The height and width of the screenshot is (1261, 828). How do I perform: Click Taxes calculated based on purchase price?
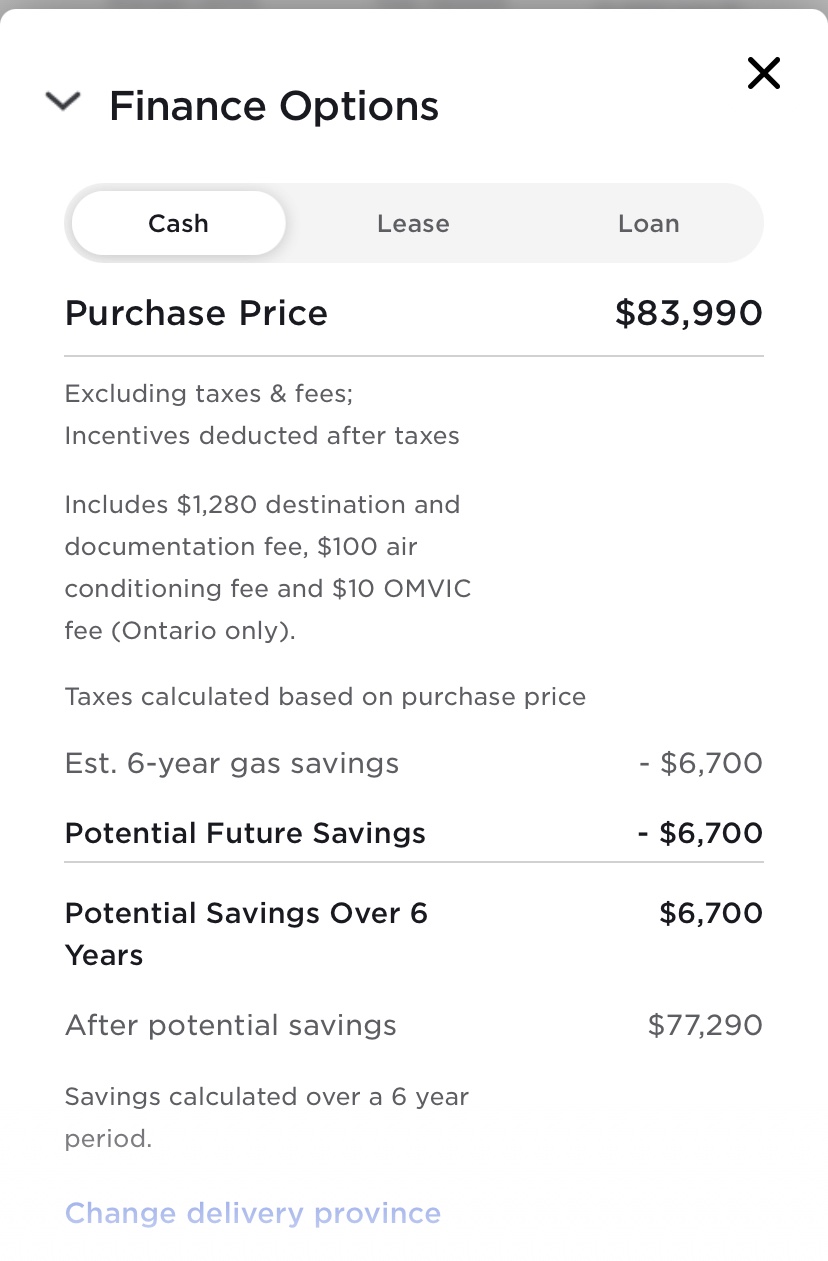coord(325,696)
